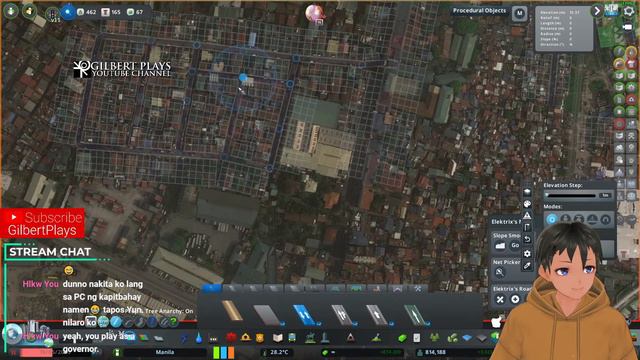Expand the panel with the right arrow button
The width and height of the screenshot is (640, 360).
(x=597, y=11)
